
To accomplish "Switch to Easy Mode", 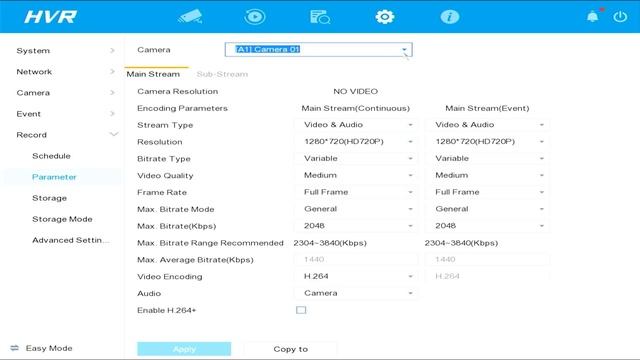I will coord(42,348).
